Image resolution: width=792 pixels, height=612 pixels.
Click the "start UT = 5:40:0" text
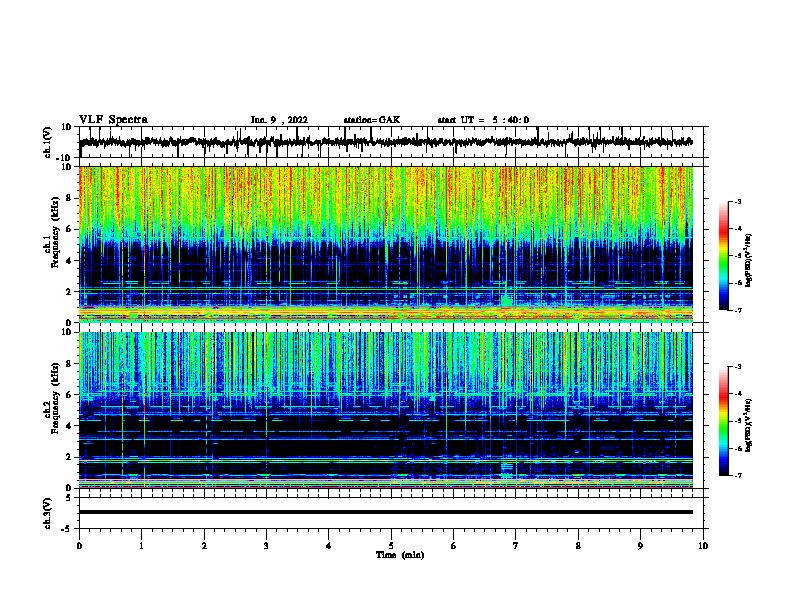483,120
